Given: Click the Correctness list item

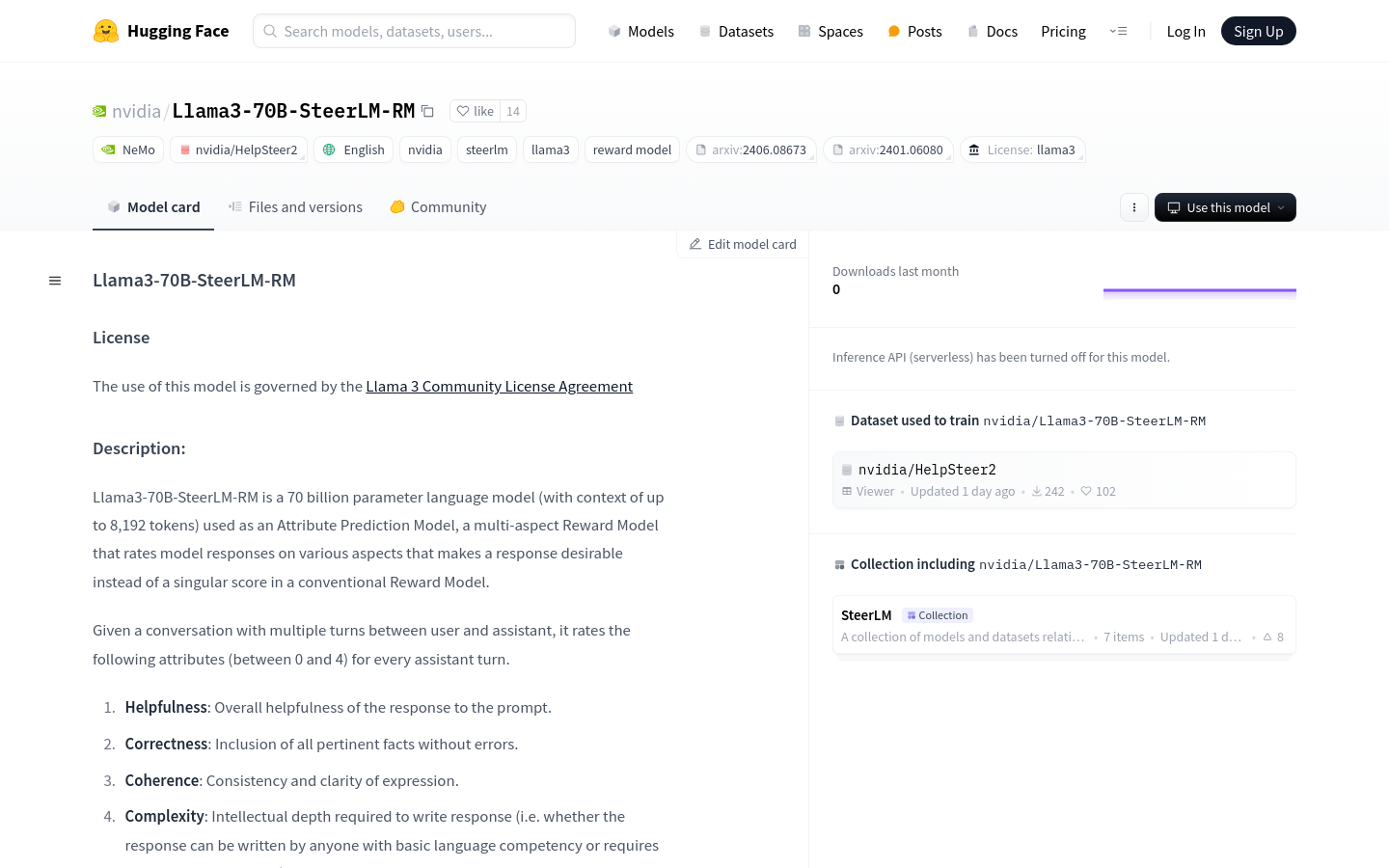Looking at the screenshot, I should click(321, 745).
